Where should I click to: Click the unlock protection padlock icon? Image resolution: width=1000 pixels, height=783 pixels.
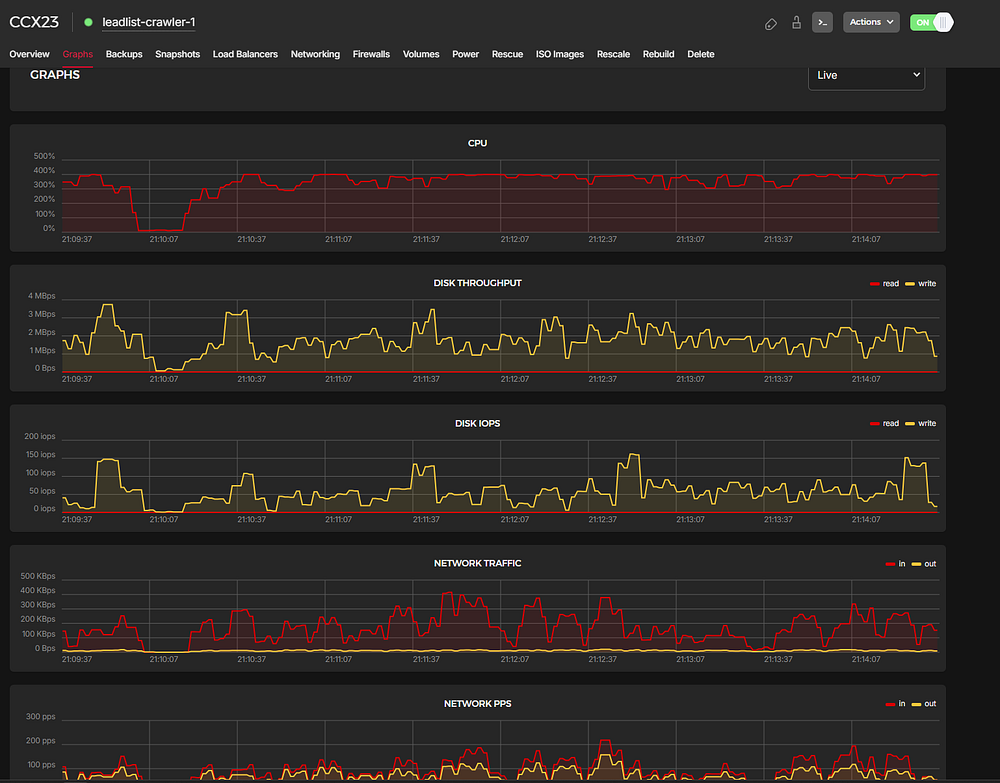tap(796, 23)
